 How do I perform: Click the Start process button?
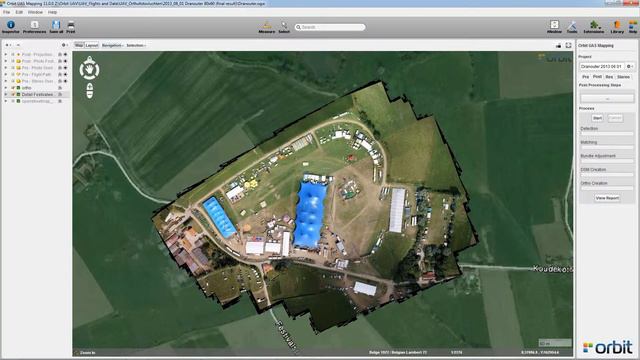pos(597,118)
